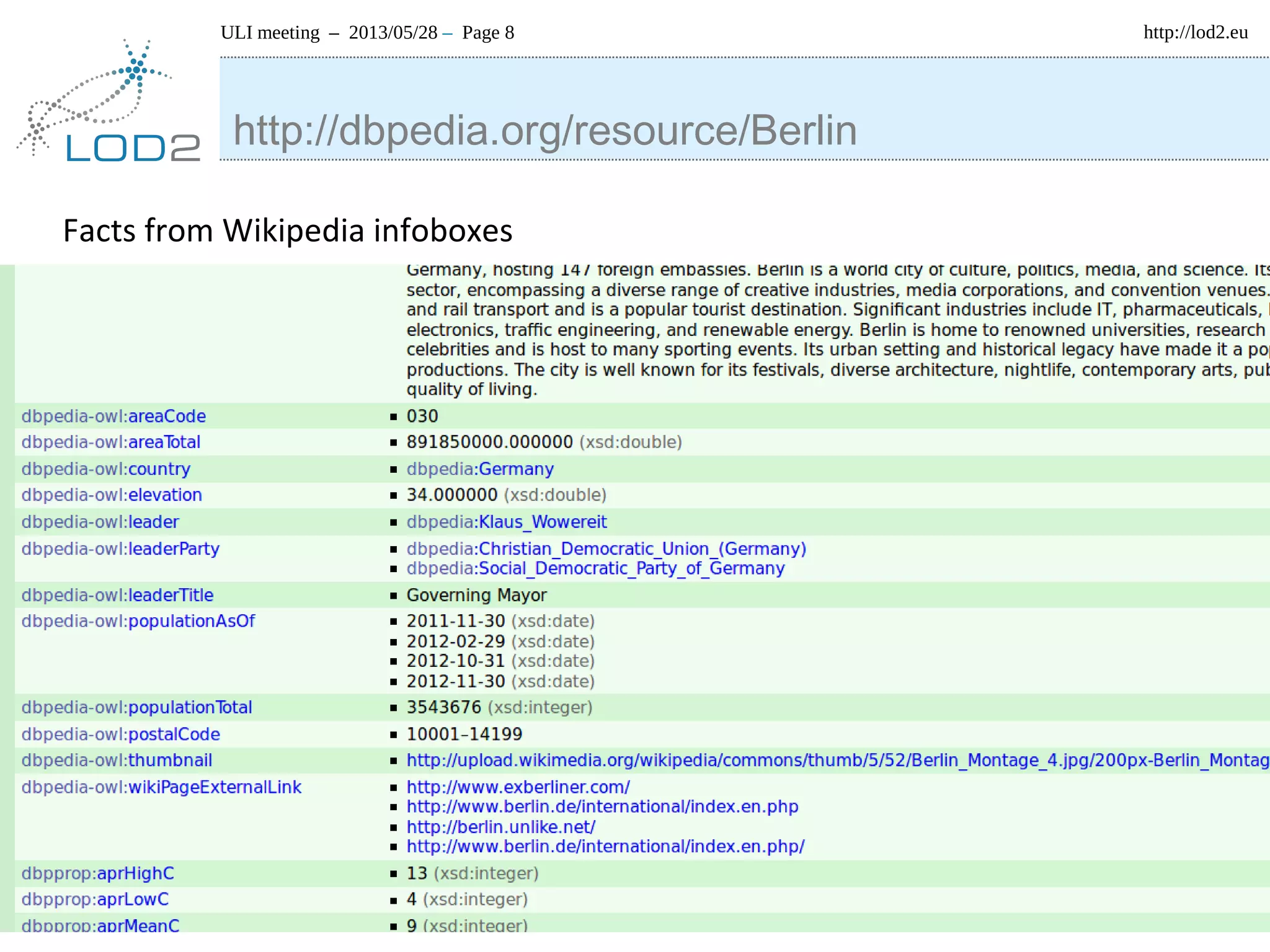Visit berlin.de index.en.php/ link with trailing slash
Image resolution: width=1270 pixels, height=952 pixels.
(605, 847)
